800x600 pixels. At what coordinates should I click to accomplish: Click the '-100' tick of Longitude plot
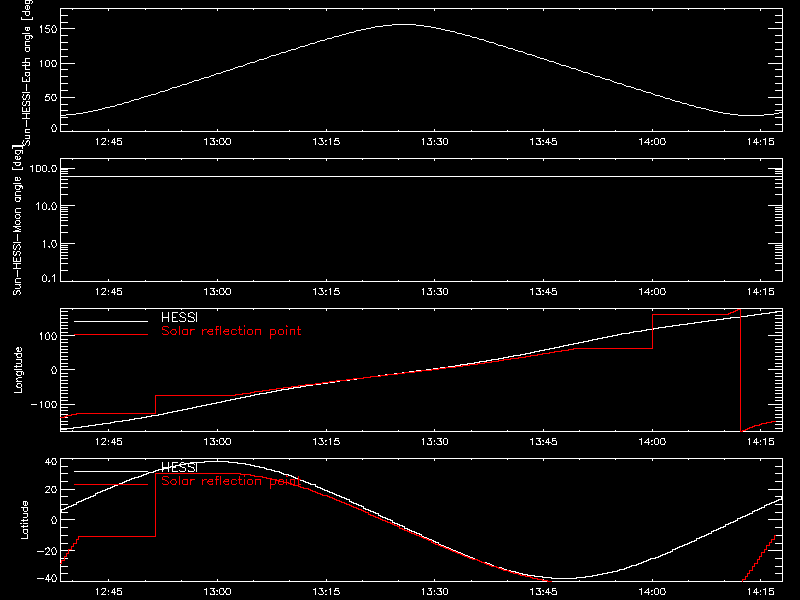pyautogui.click(x=44, y=404)
